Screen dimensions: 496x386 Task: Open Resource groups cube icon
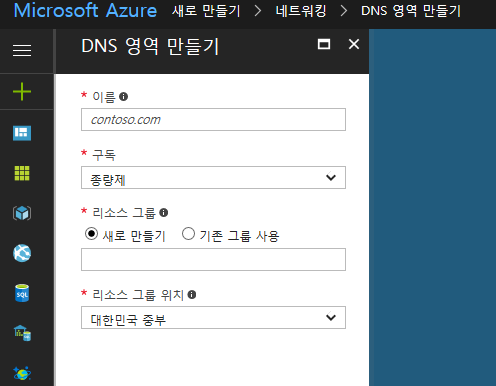pos(22,213)
